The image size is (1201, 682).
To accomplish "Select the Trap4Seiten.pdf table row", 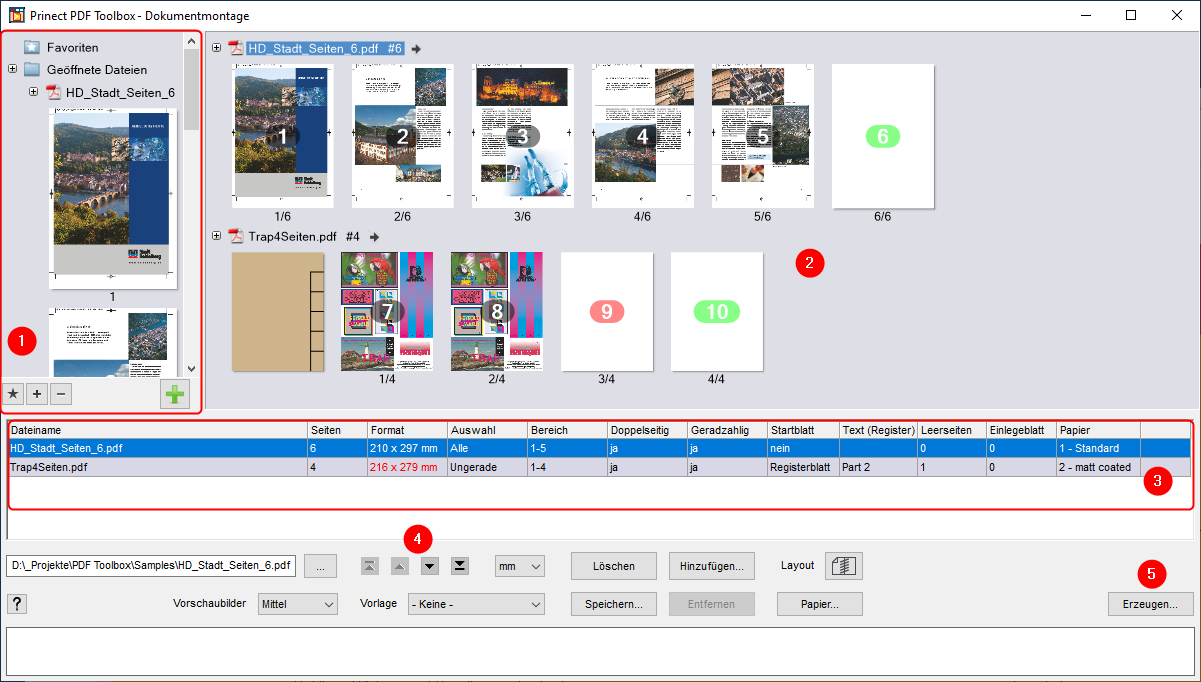I will [600, 467].
